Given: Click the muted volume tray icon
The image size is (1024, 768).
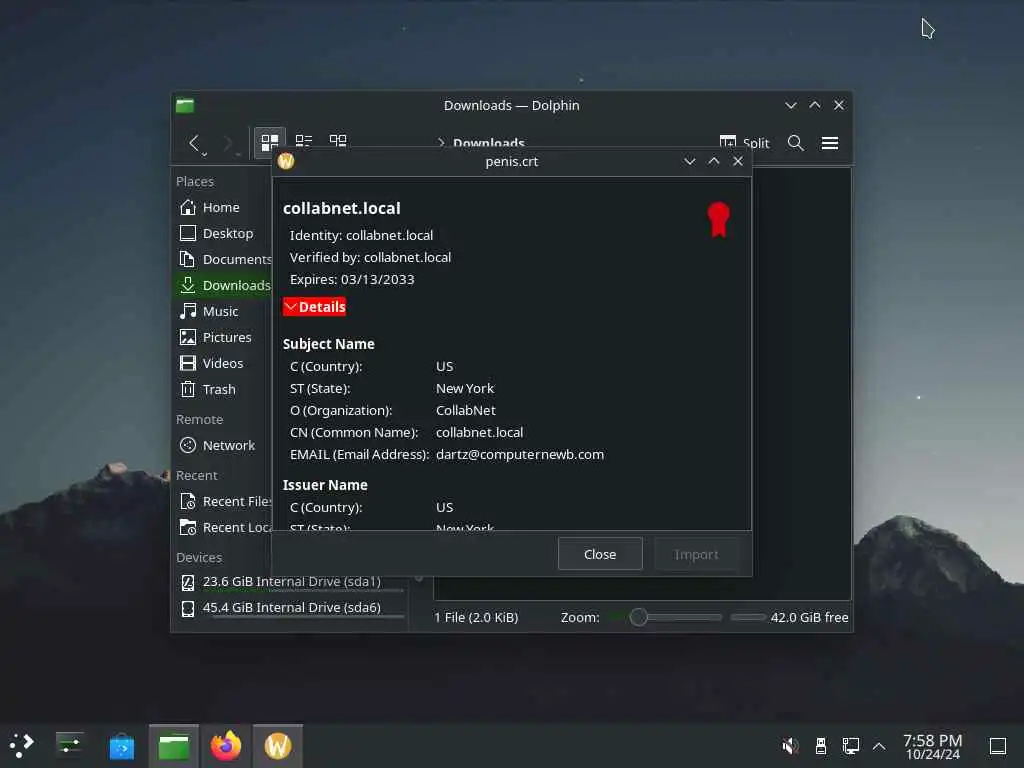Looking at the screenshot, I should click(790, 746).
